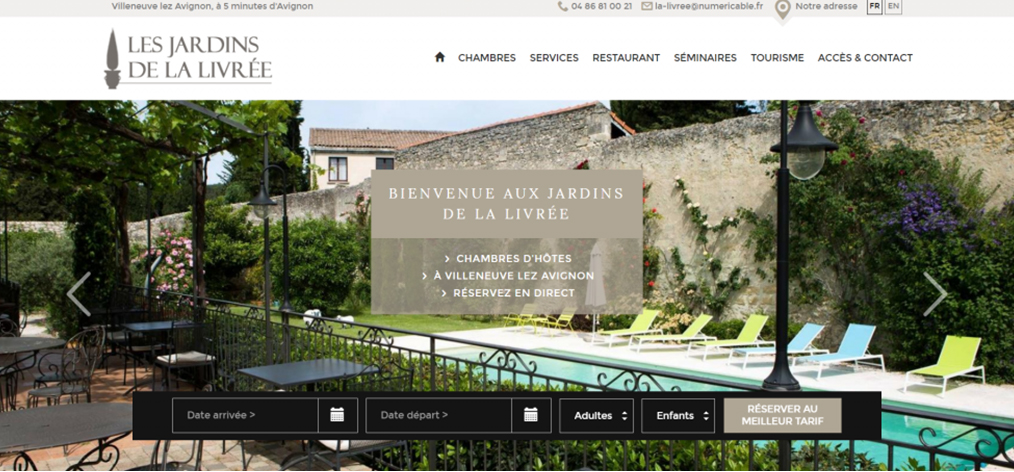The width and height of the screenshot is (1014, 472).
Task: Click the email envelope icon
Action: (647, 6)
